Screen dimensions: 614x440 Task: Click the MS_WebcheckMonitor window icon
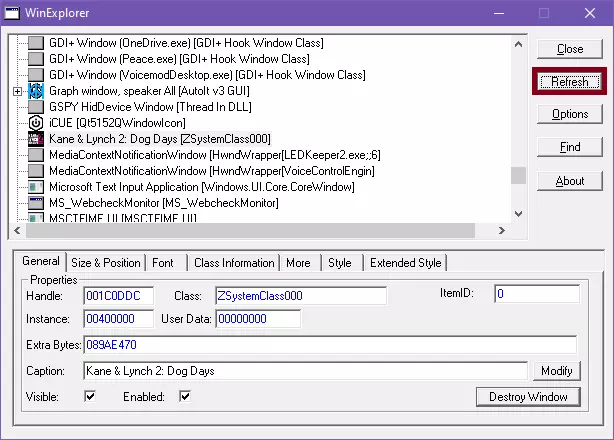pyautogui.click(x=36, y=203)
